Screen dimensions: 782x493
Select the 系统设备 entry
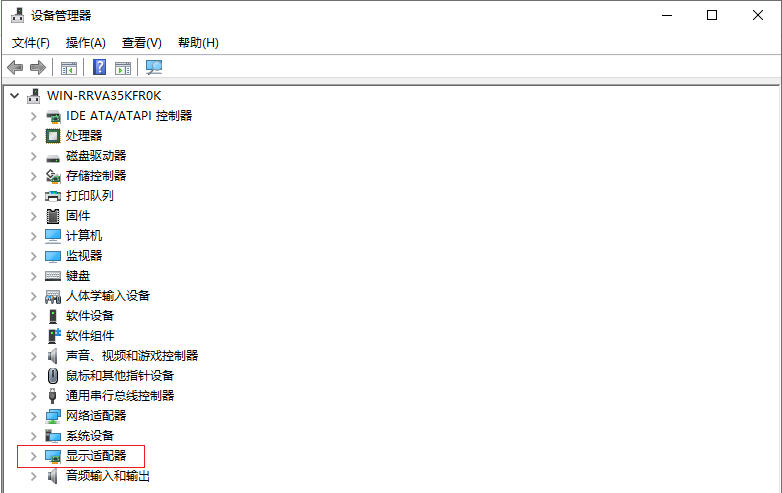coord(90,436)
